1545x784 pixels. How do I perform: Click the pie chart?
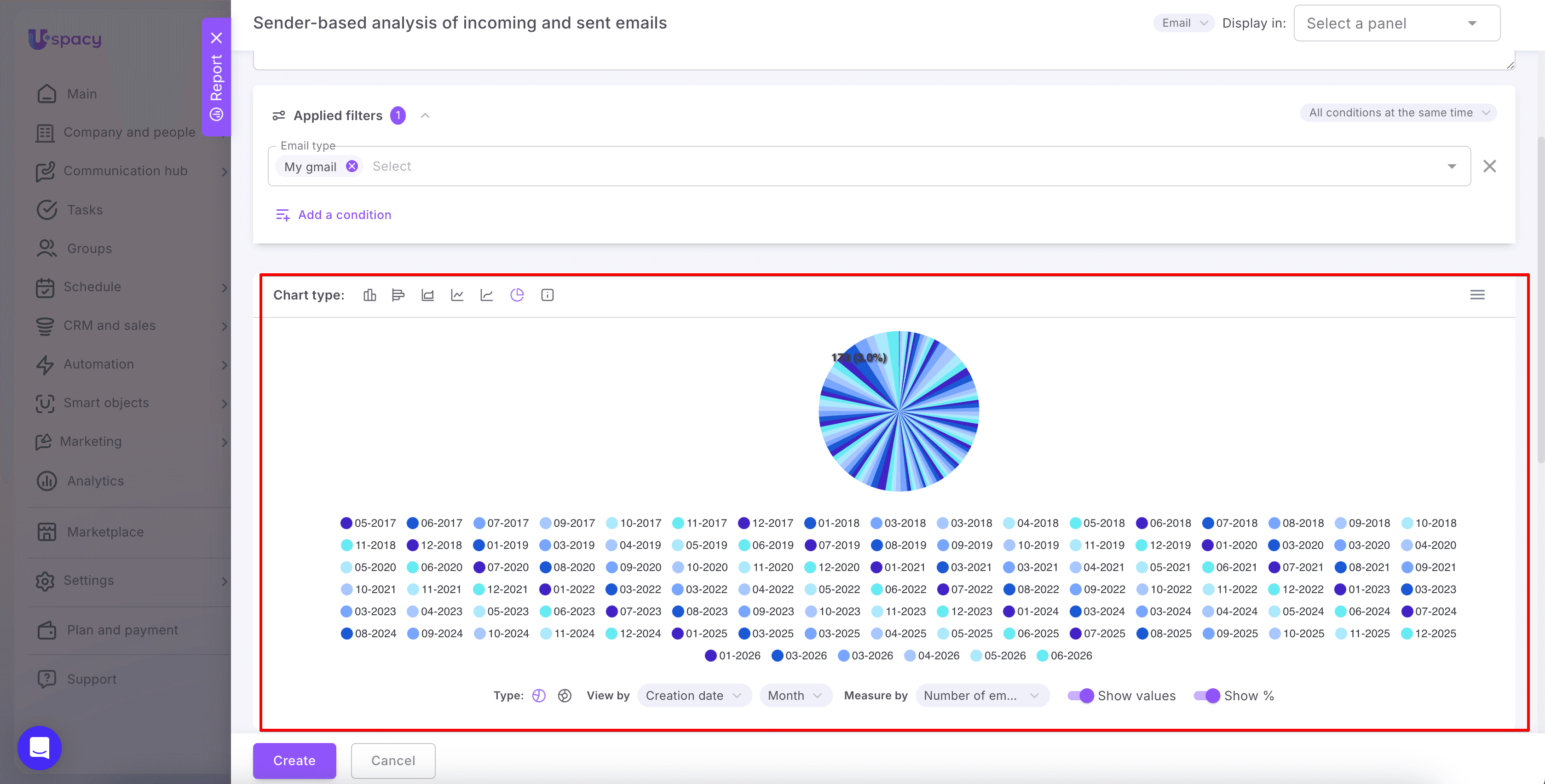899,411
